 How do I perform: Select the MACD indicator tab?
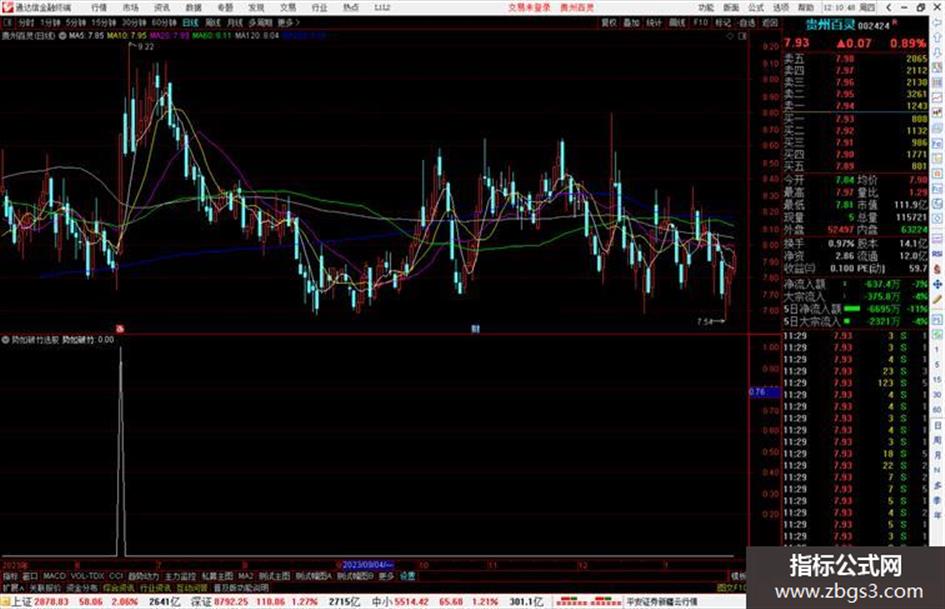[54, 576]
